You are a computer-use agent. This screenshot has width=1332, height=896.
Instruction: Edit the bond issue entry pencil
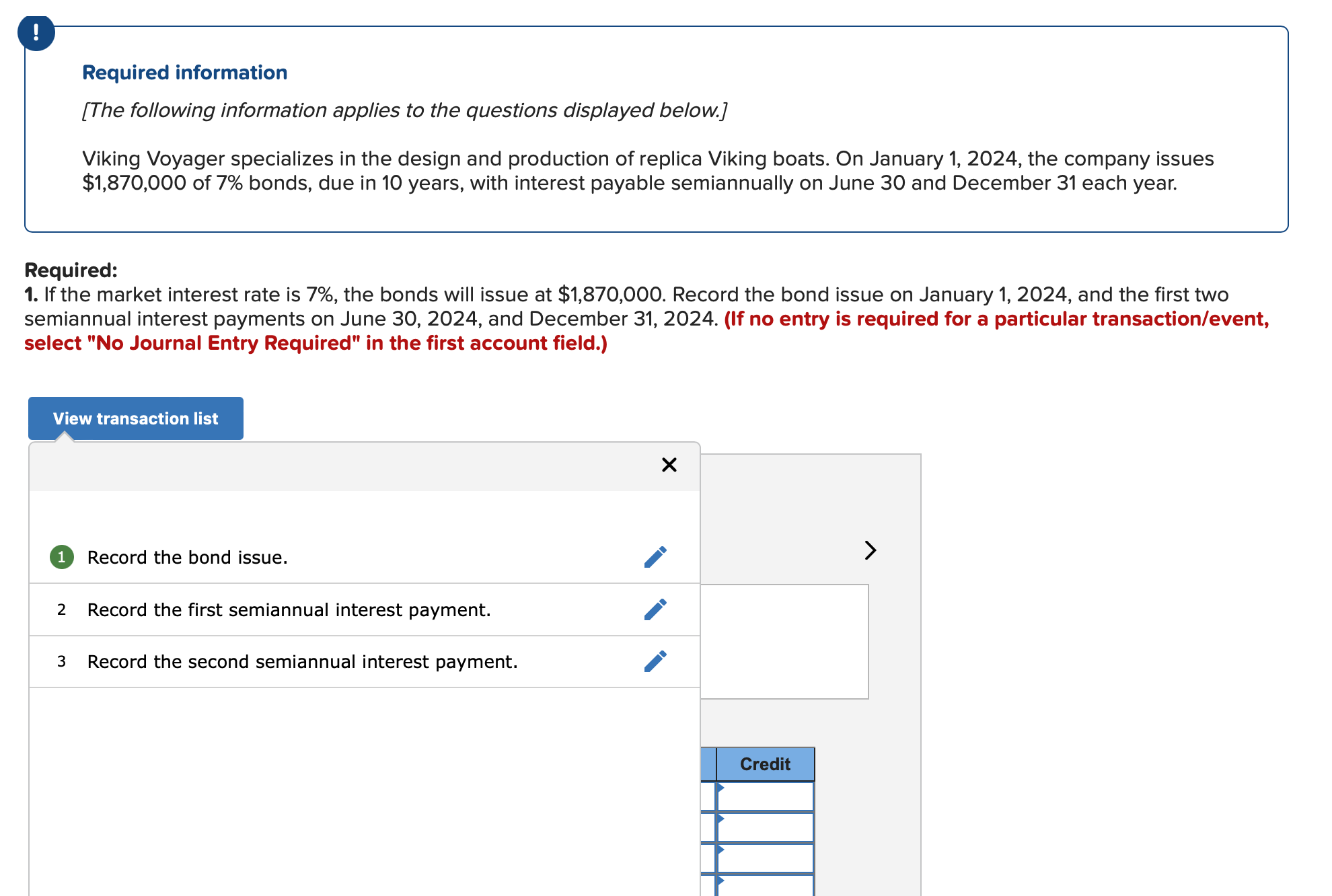[655, 557]
